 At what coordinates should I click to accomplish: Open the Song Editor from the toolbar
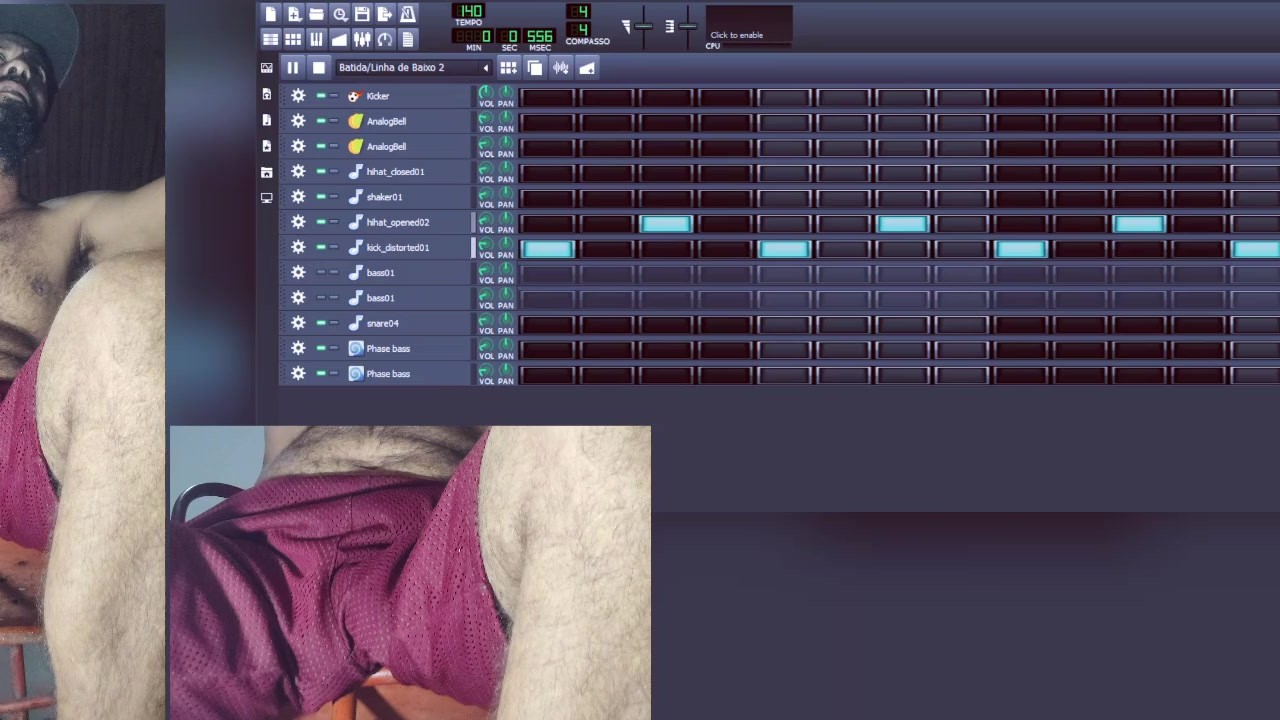coord(270,39)
